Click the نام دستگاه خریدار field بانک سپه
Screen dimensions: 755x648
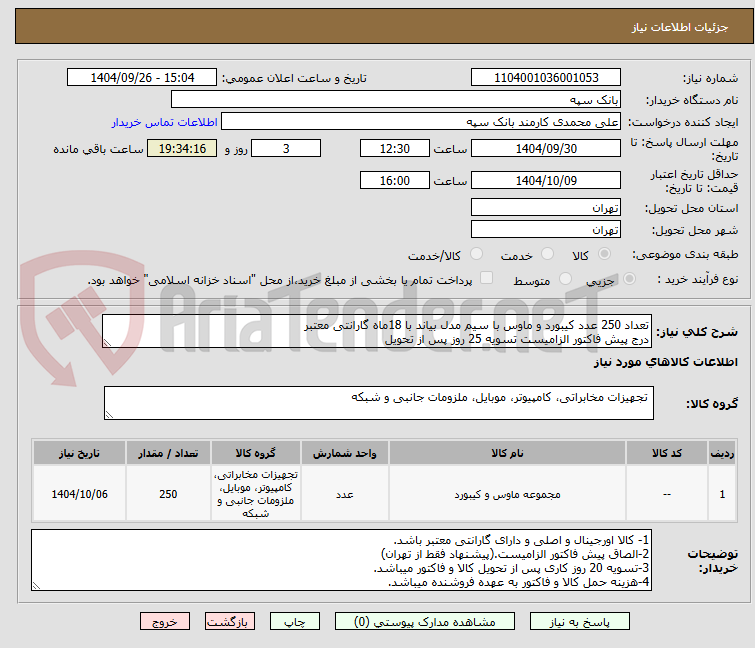(x=396, y=100)
